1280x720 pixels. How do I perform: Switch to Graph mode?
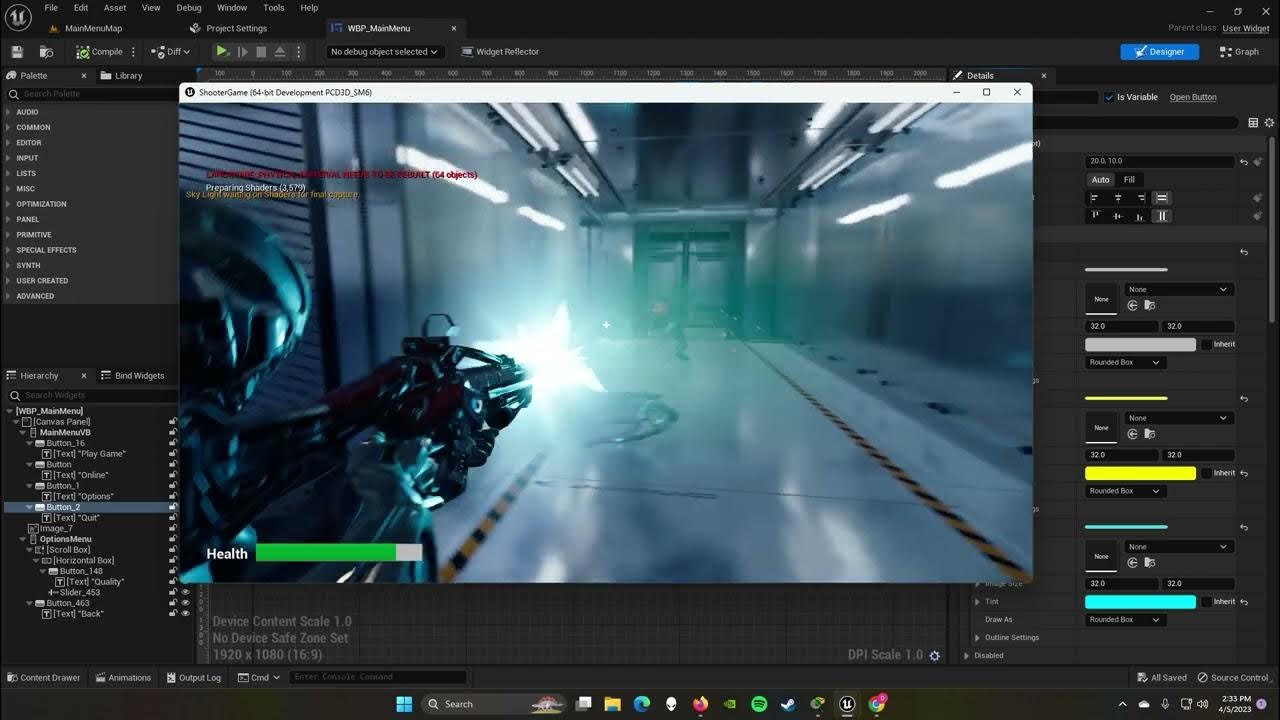point(1239,52)
